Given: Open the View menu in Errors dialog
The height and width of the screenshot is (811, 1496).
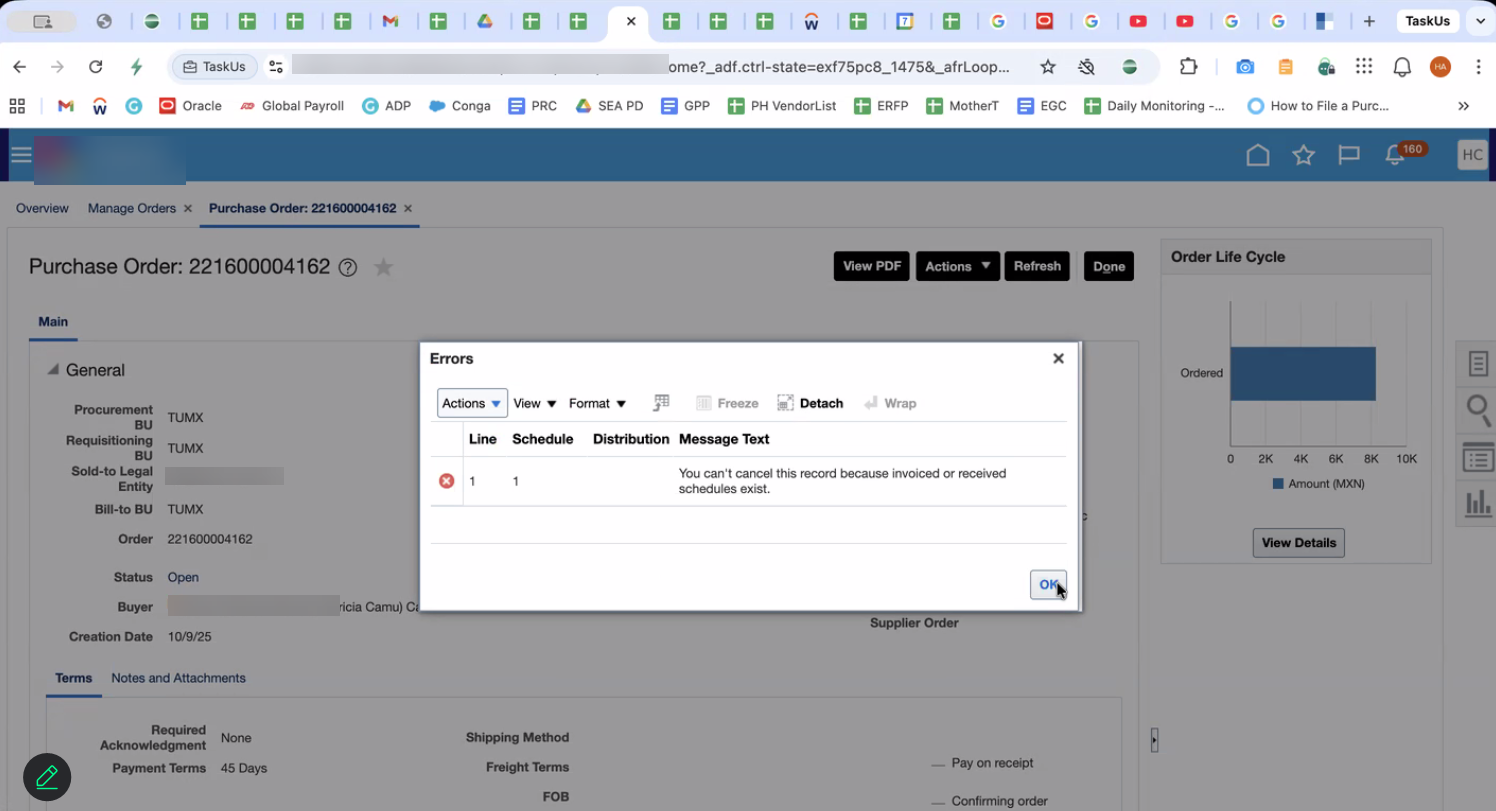Looking at the screenshot, I should [x=535, y=403].
